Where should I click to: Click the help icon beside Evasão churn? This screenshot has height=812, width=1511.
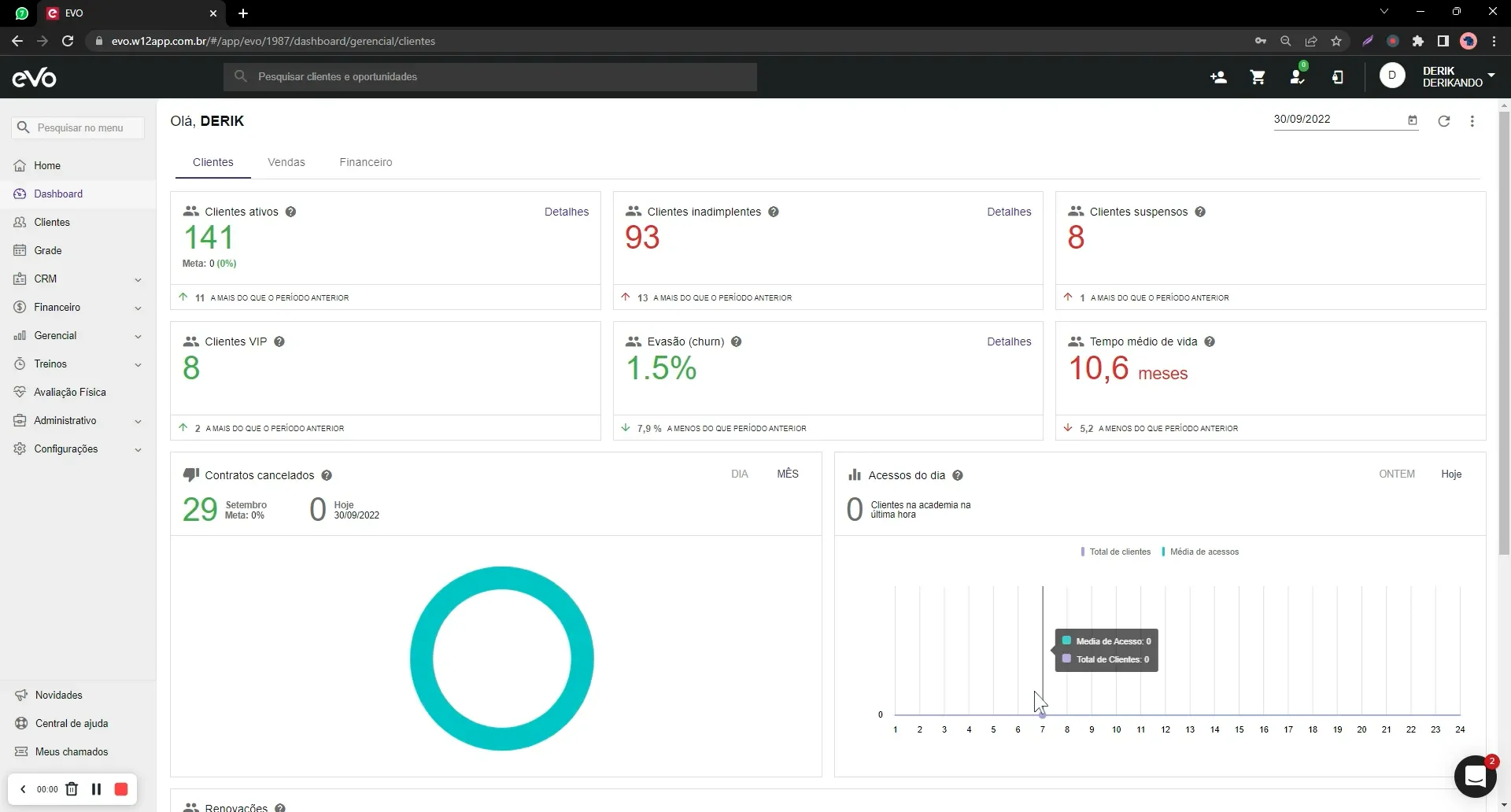[737, 341]
